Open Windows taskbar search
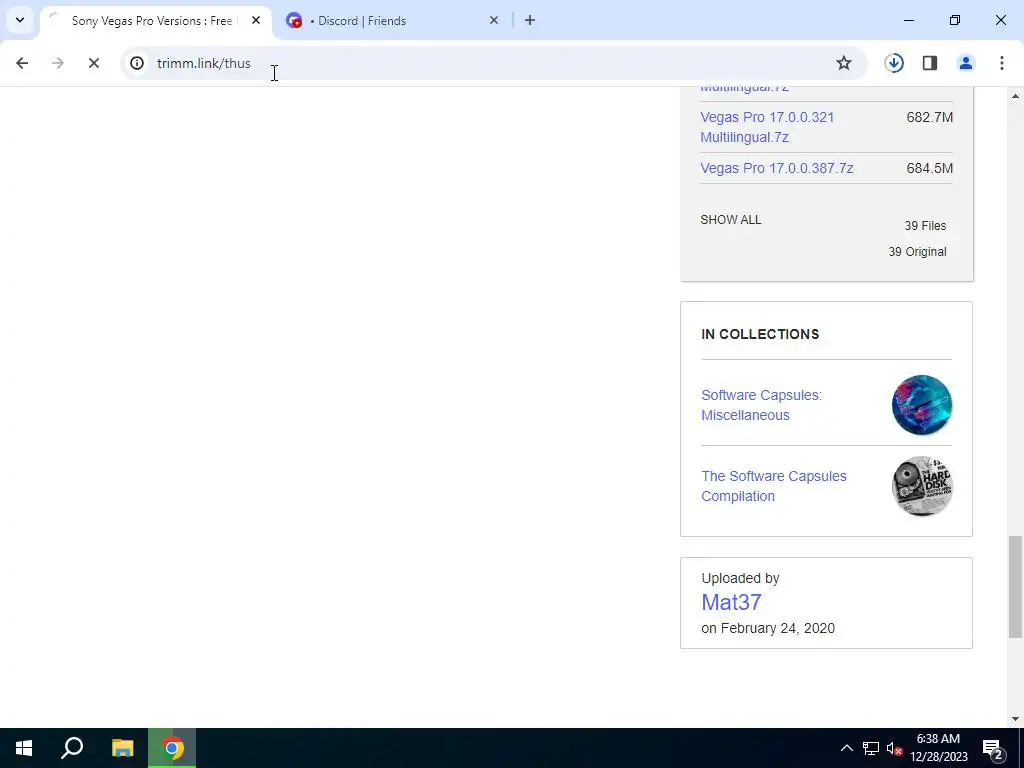The width and height of the screenshot is (1024, 768). [x=72, y=748]
